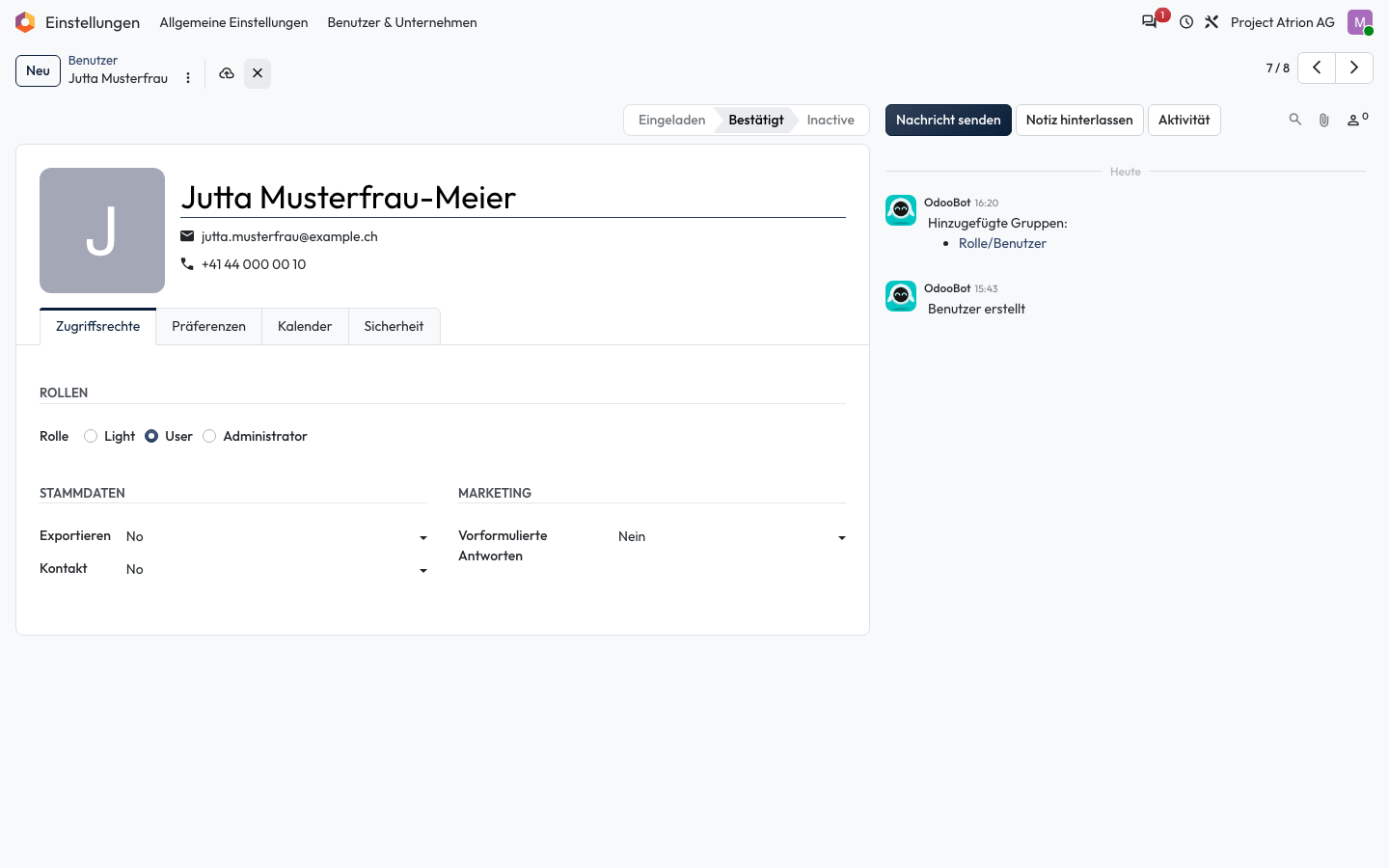Select the Light role radio button
This screenshot has width=1389, height=868.
[91, 436]
